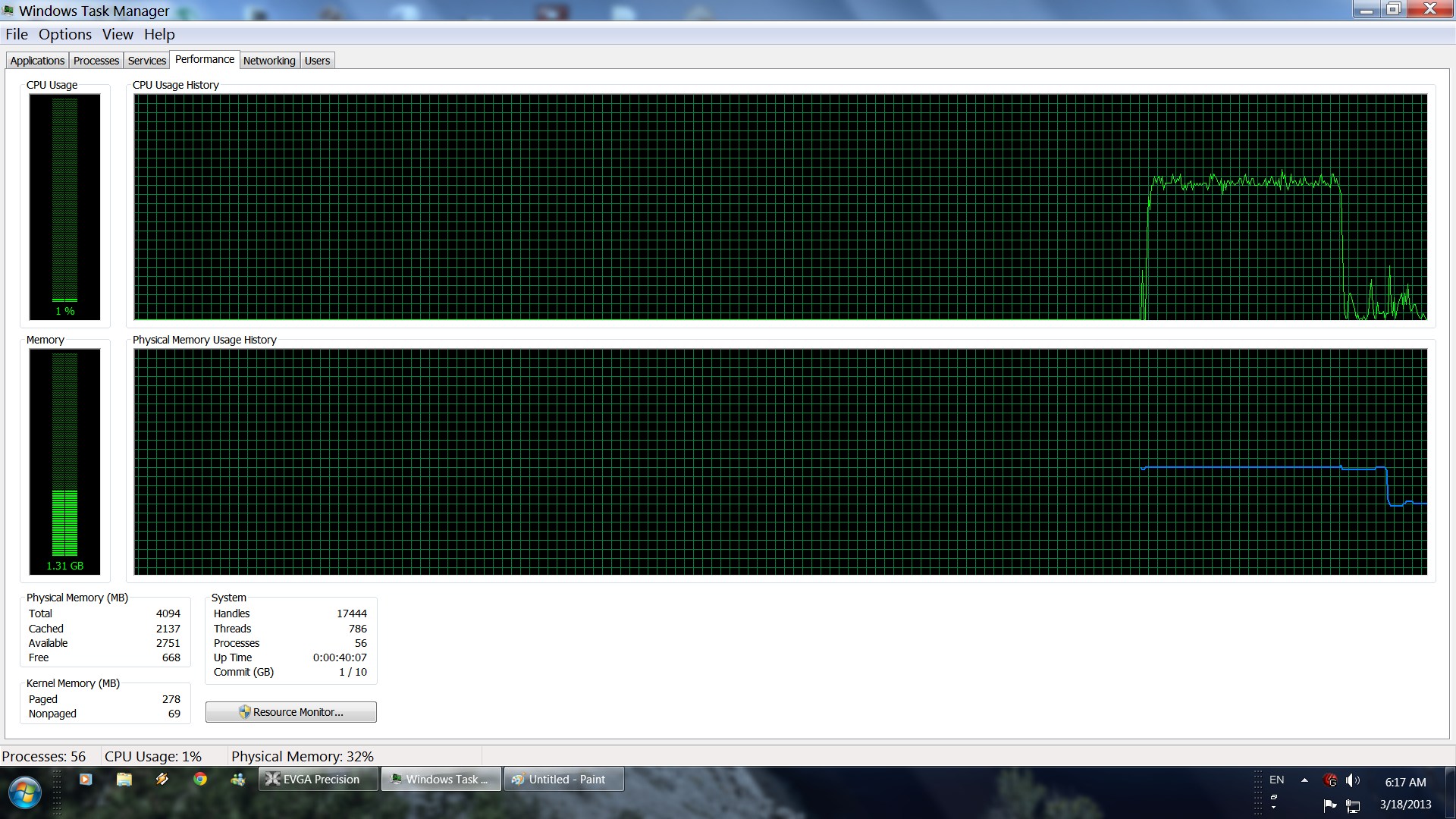Open language bar options small arrow
This screenshot has height=819, width=1456.
click(1274, 805)
